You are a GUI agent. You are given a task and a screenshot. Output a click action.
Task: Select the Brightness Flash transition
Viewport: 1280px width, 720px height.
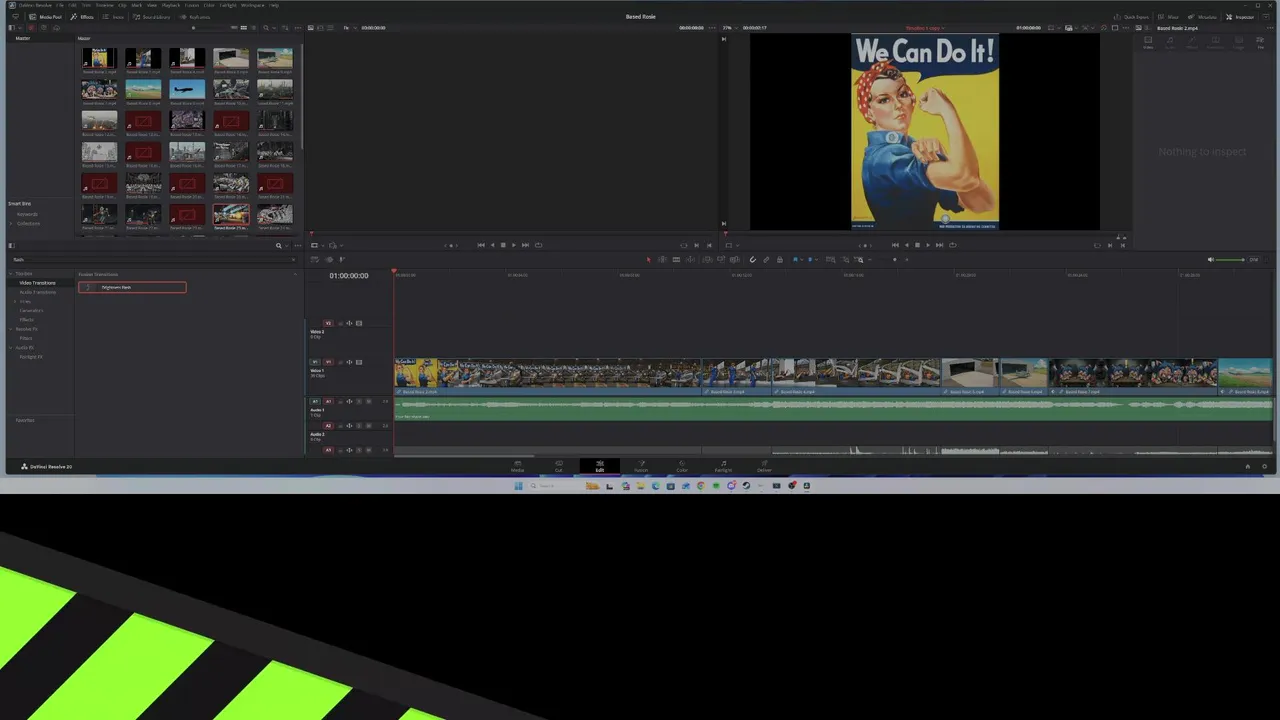(132, 287)
